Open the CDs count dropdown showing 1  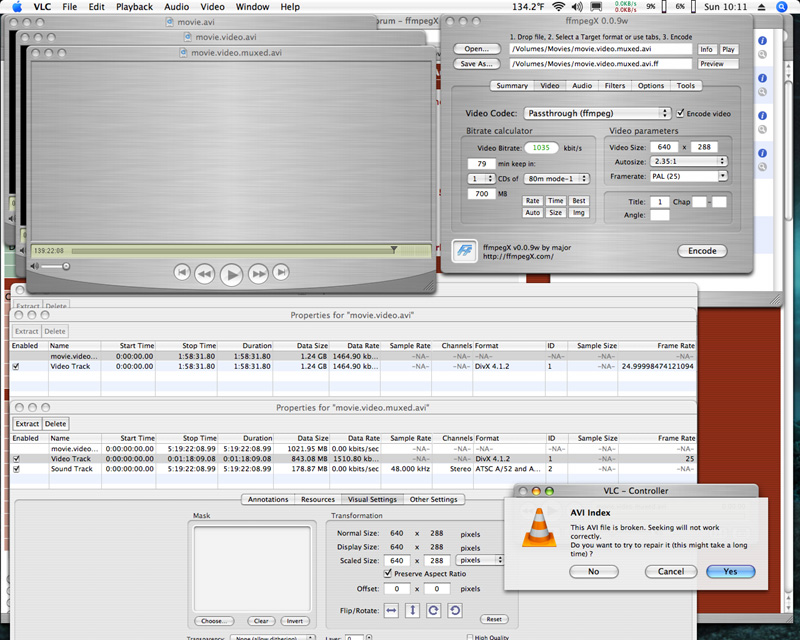(481, 179)
